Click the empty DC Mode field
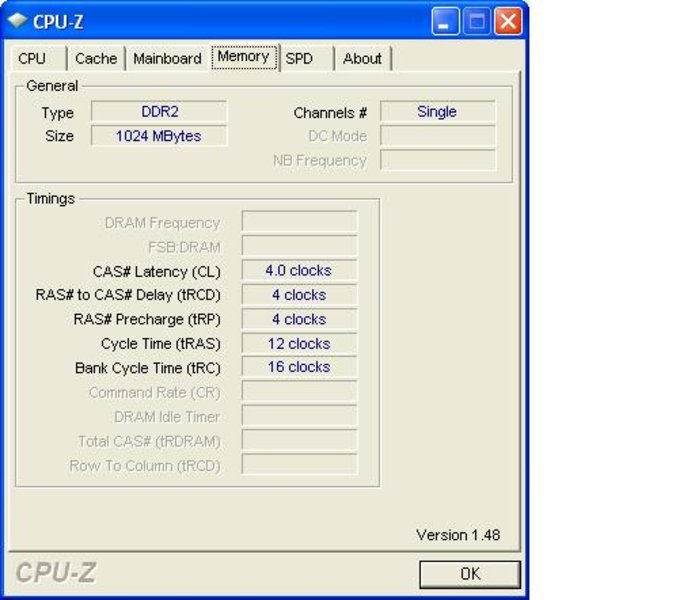Image resolution: width=695 pixels, height=600 pixels. (438, 136)
